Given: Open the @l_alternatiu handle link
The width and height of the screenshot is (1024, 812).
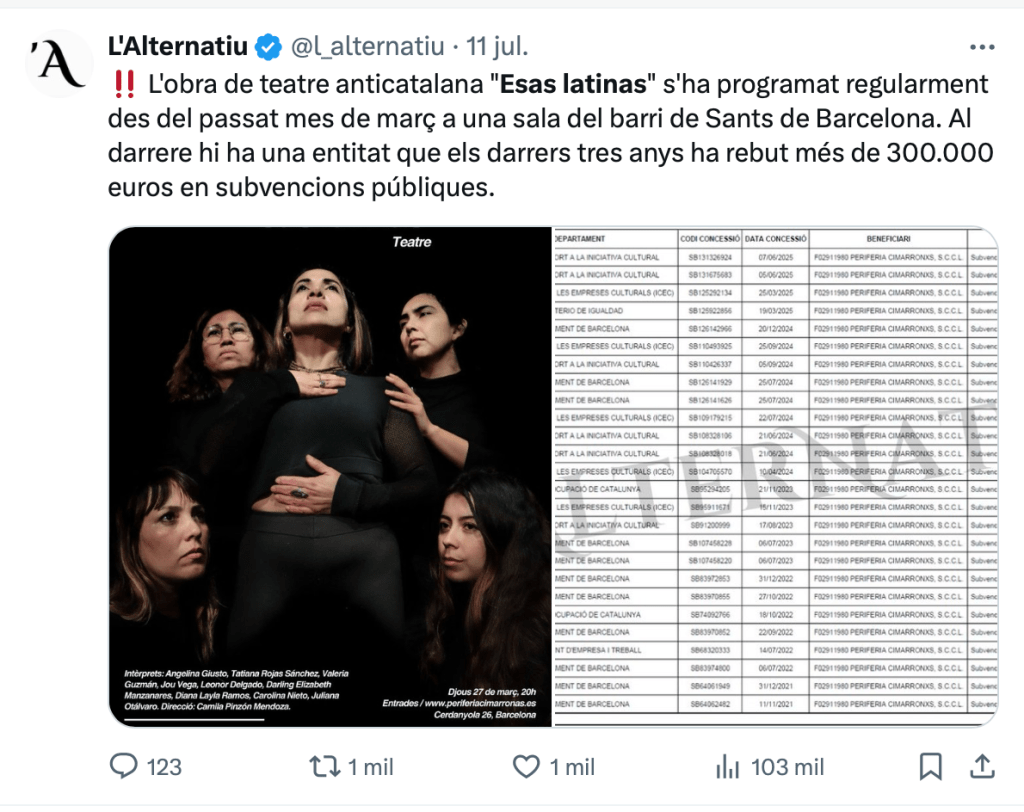Looking at the screenshot, I should point(368,47).
